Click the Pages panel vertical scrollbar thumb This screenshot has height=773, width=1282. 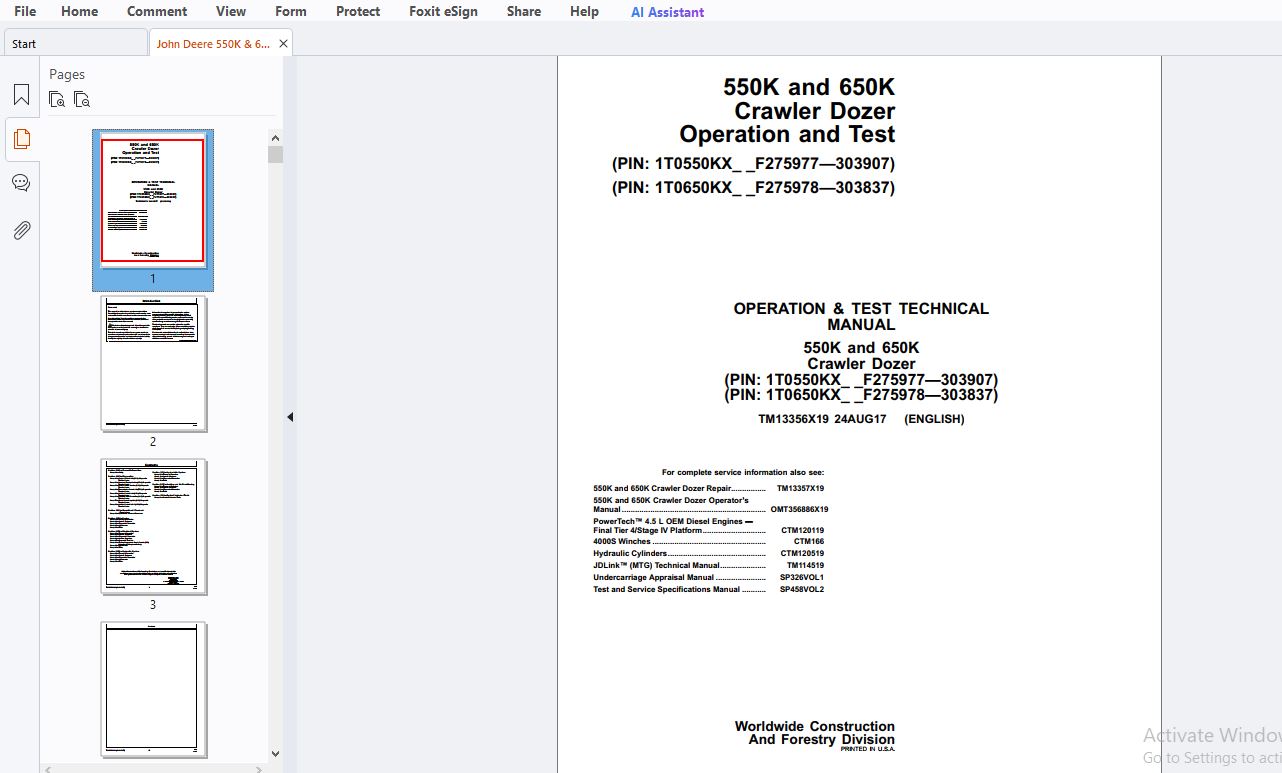click(x=276, y=154)
